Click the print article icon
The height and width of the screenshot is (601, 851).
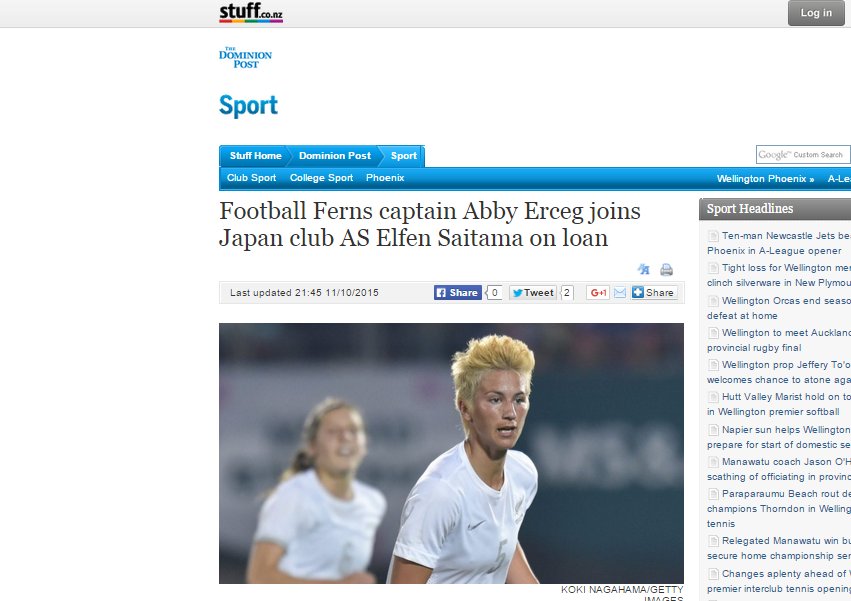point(666,269)
